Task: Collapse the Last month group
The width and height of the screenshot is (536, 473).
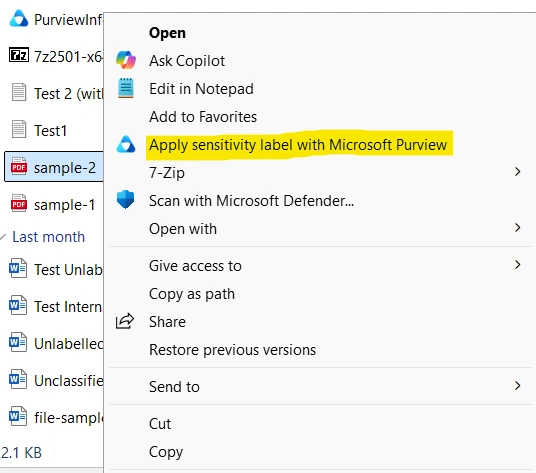Action: (x=3, y=236)
